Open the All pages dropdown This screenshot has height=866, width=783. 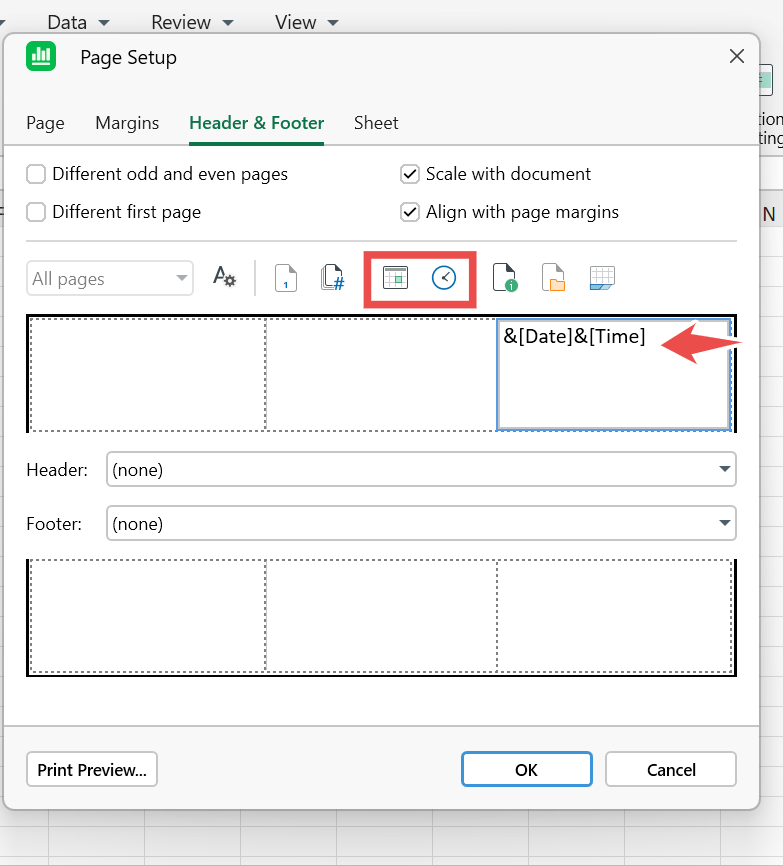(x=110, y=278)
